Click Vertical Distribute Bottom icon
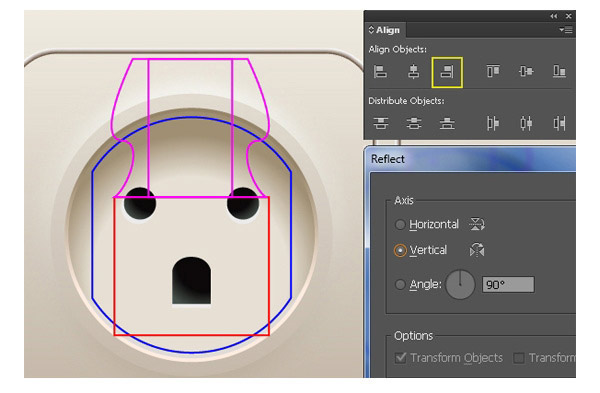 [447, 123]
